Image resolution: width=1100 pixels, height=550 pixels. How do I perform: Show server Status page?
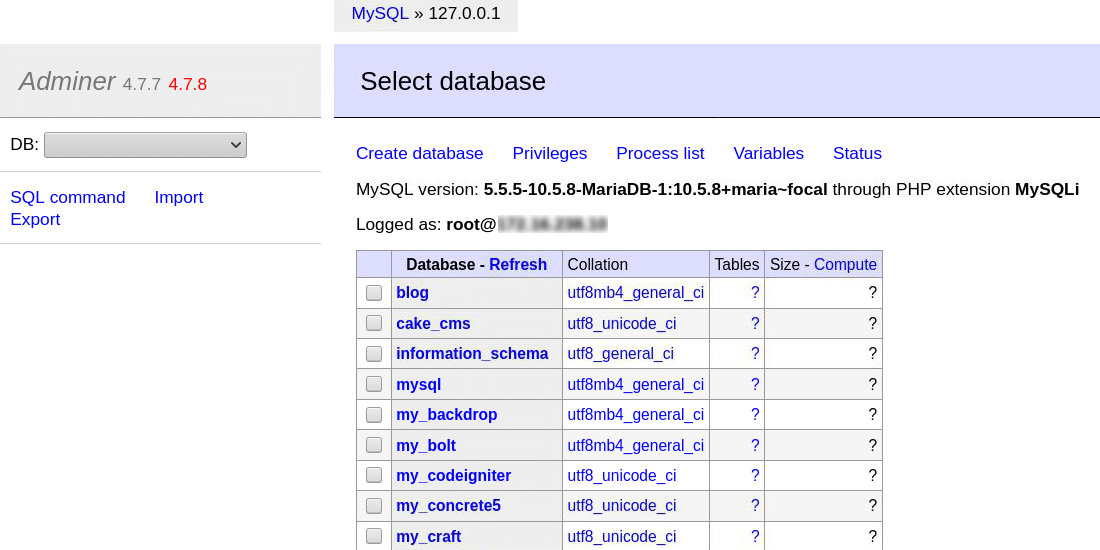click(x=857, y=153)
